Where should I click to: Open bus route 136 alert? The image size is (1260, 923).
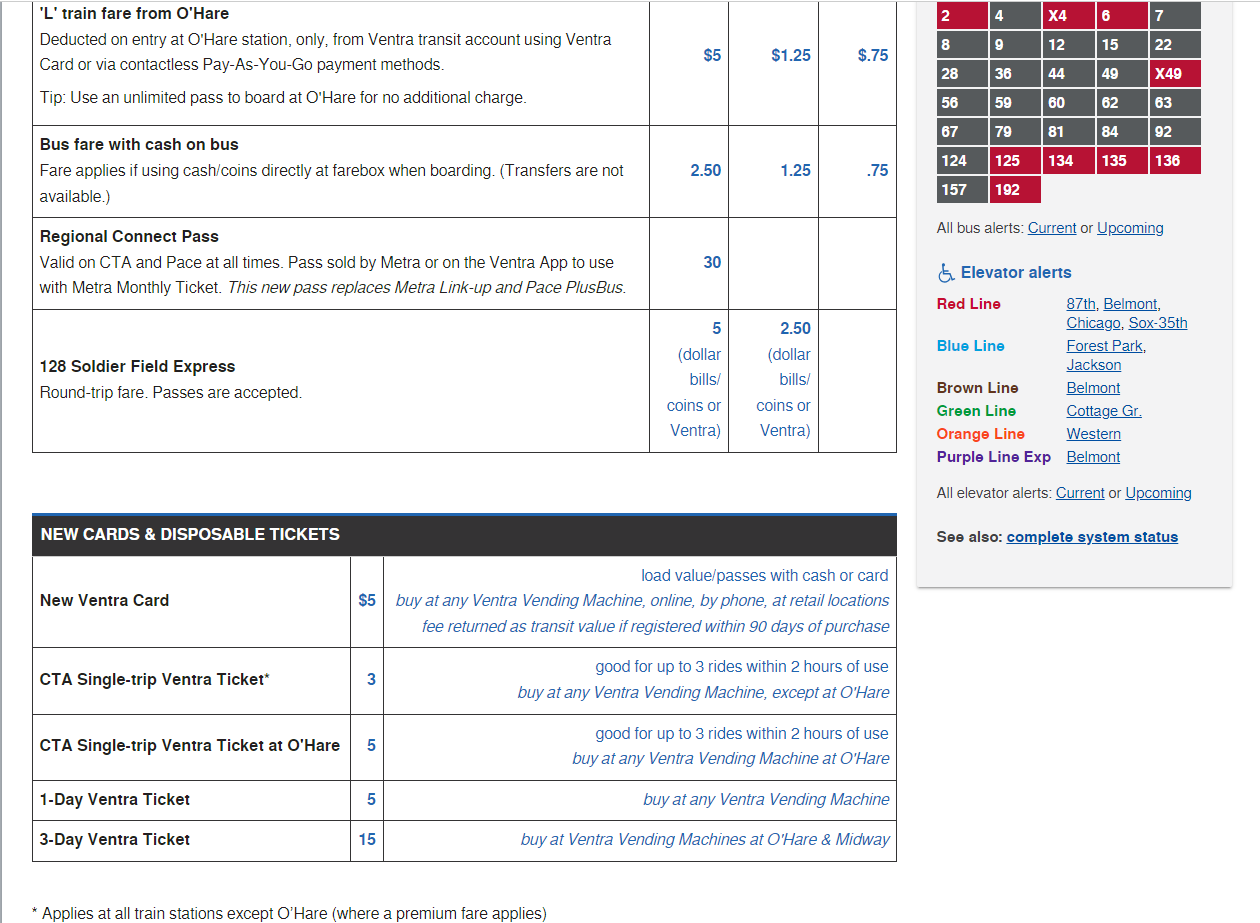click(x=1175, y=161)
